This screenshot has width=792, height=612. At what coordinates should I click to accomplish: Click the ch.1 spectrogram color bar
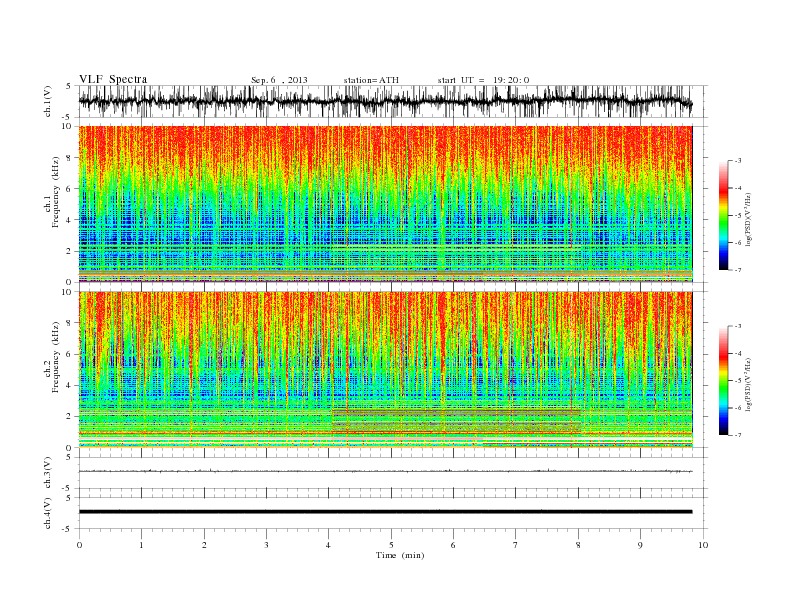tap(724, 215)
